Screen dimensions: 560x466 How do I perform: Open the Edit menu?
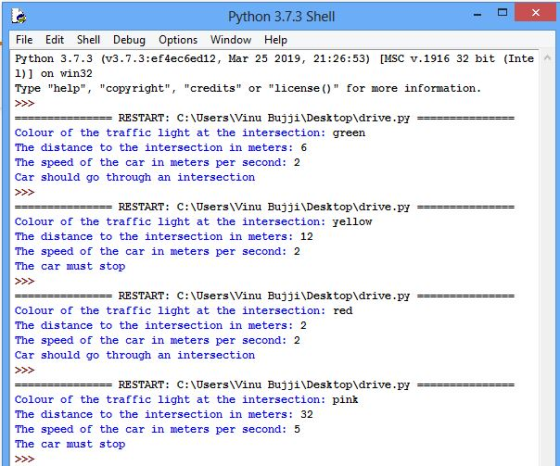click(54, 40)
